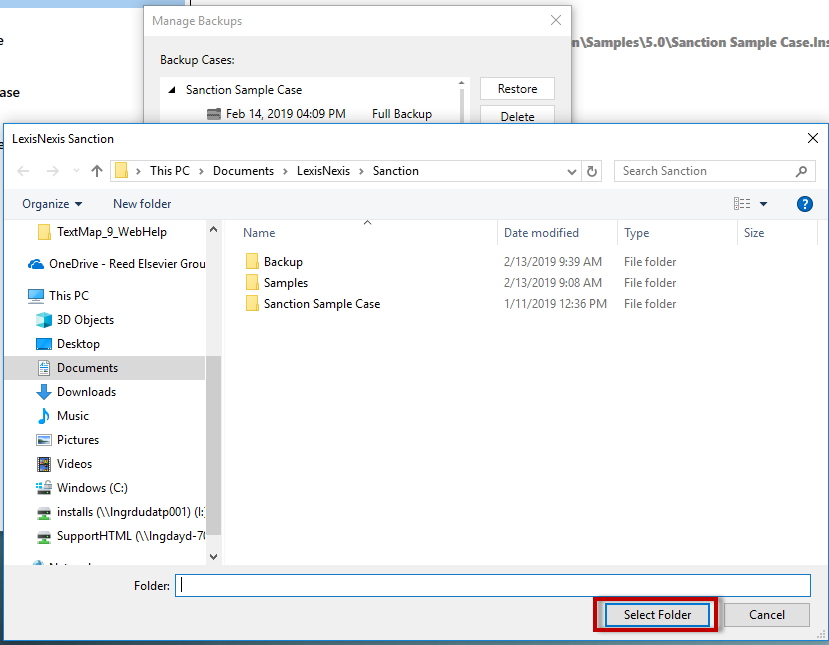Open 3D Objects in navigation pane

pyautogui.click(x=85, y=320)
